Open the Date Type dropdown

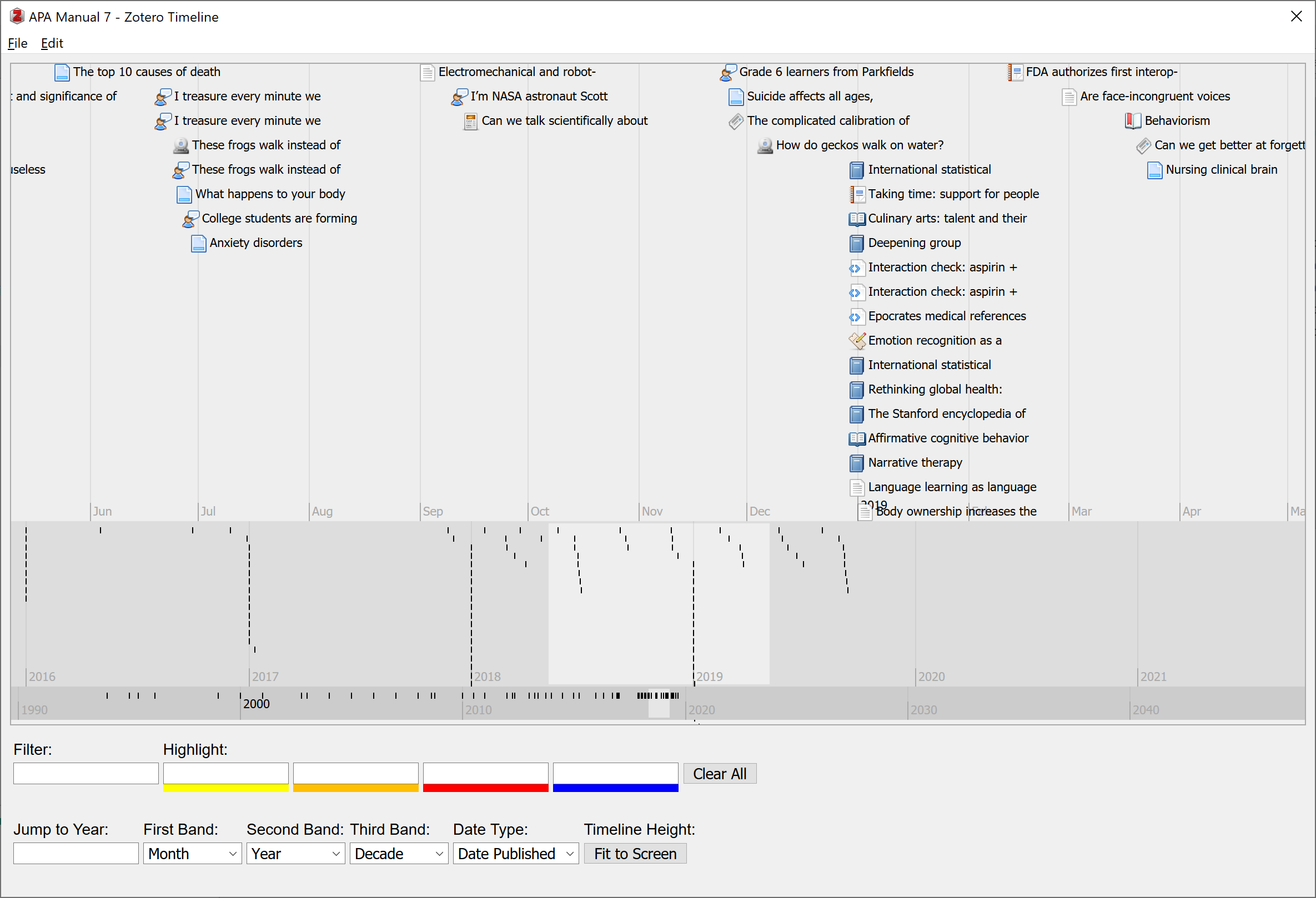pyautogui.click(x=515, y=853)
